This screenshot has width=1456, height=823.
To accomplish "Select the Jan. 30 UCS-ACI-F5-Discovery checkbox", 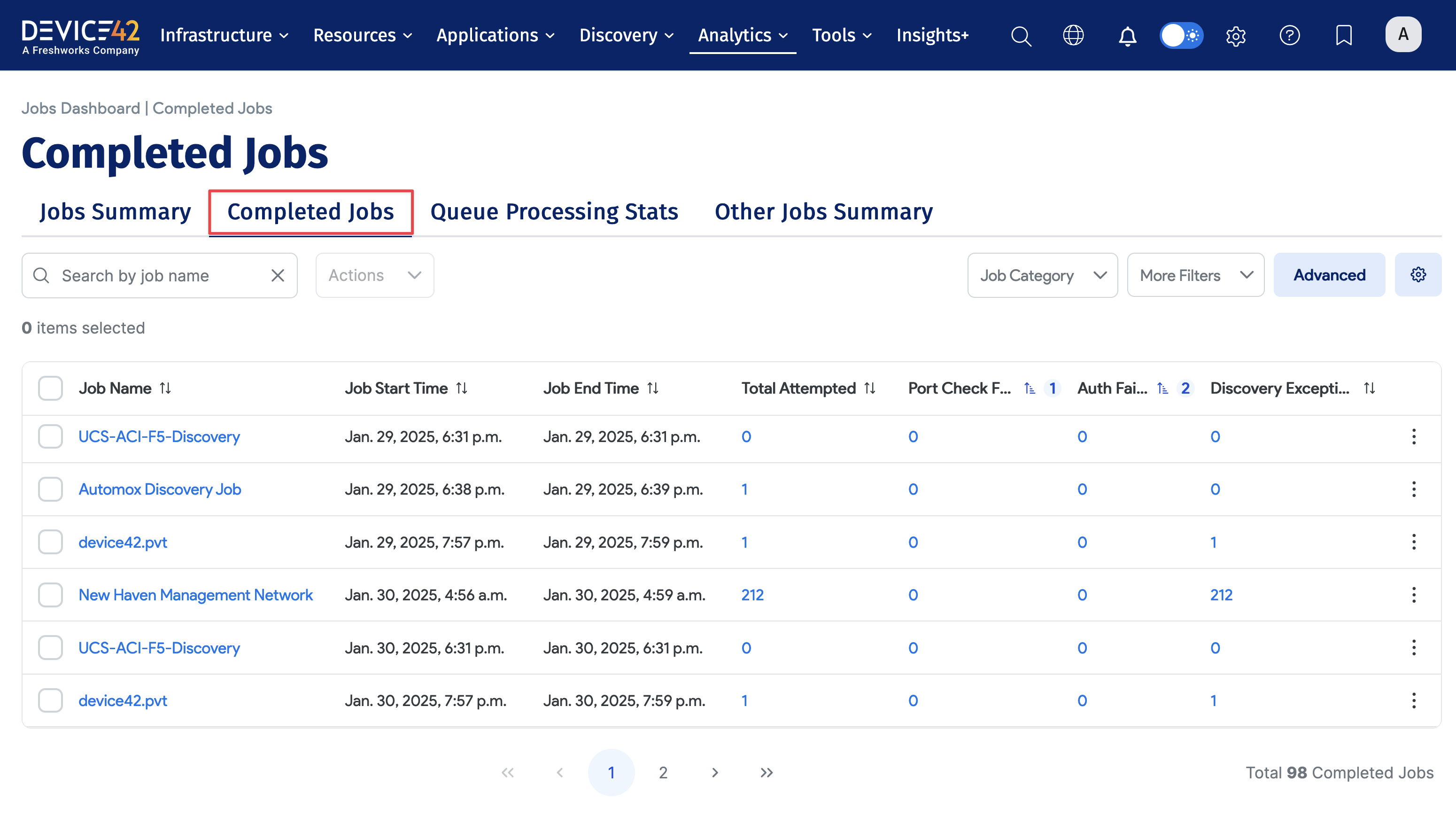I will tap(50, 648).
